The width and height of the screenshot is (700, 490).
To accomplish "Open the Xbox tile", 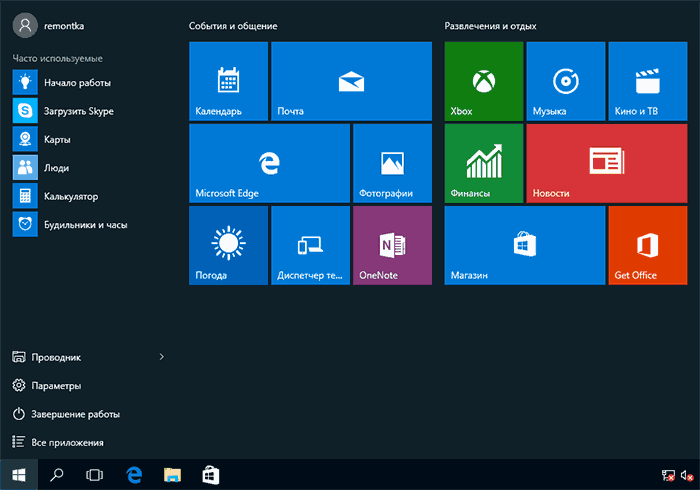I will point(482,81).
